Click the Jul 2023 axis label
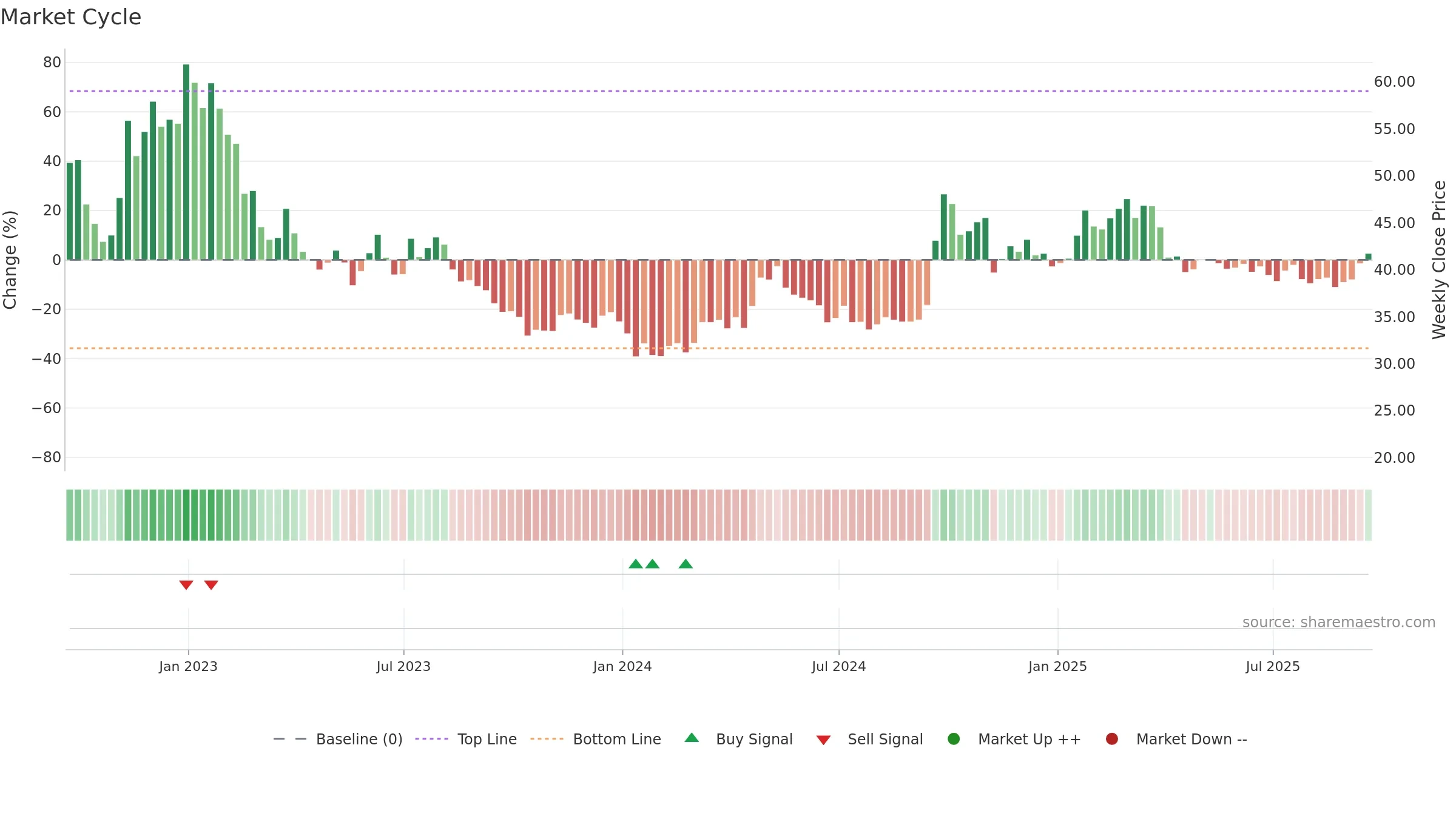The width and height of the screenshot is (1456, 819). pyautogui.click(x=403, y=666)
